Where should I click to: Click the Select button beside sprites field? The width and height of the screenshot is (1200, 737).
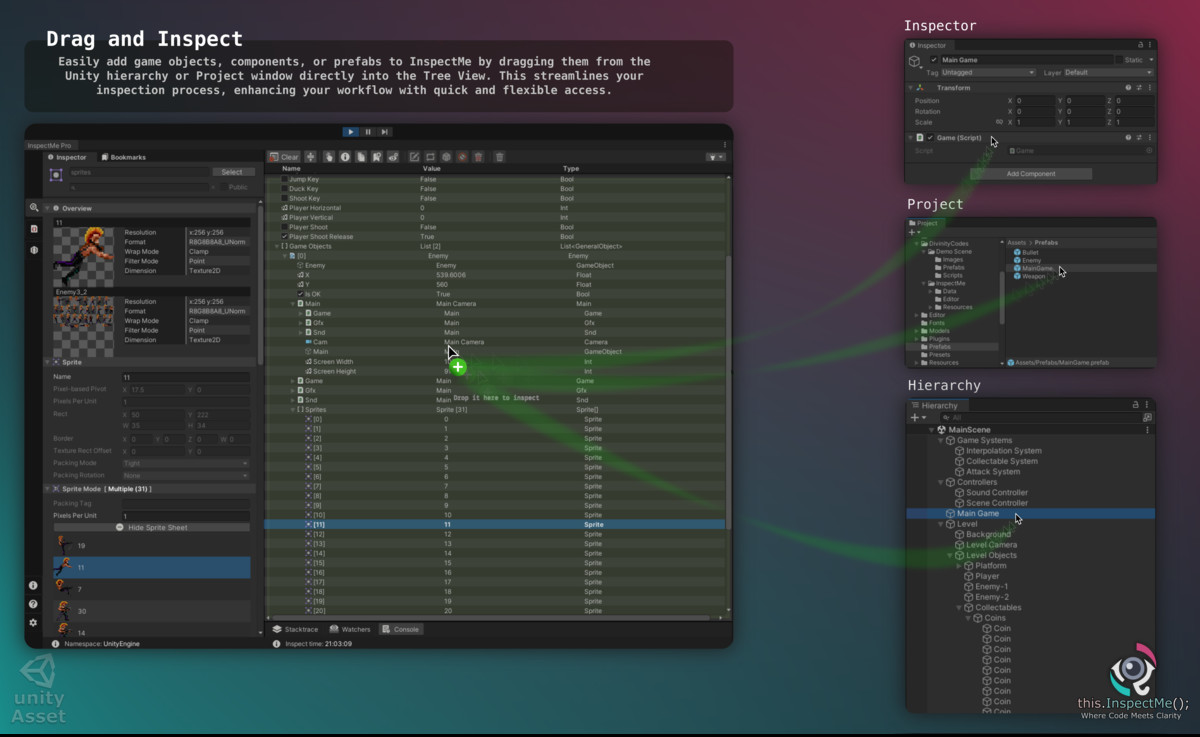(232, 172)
